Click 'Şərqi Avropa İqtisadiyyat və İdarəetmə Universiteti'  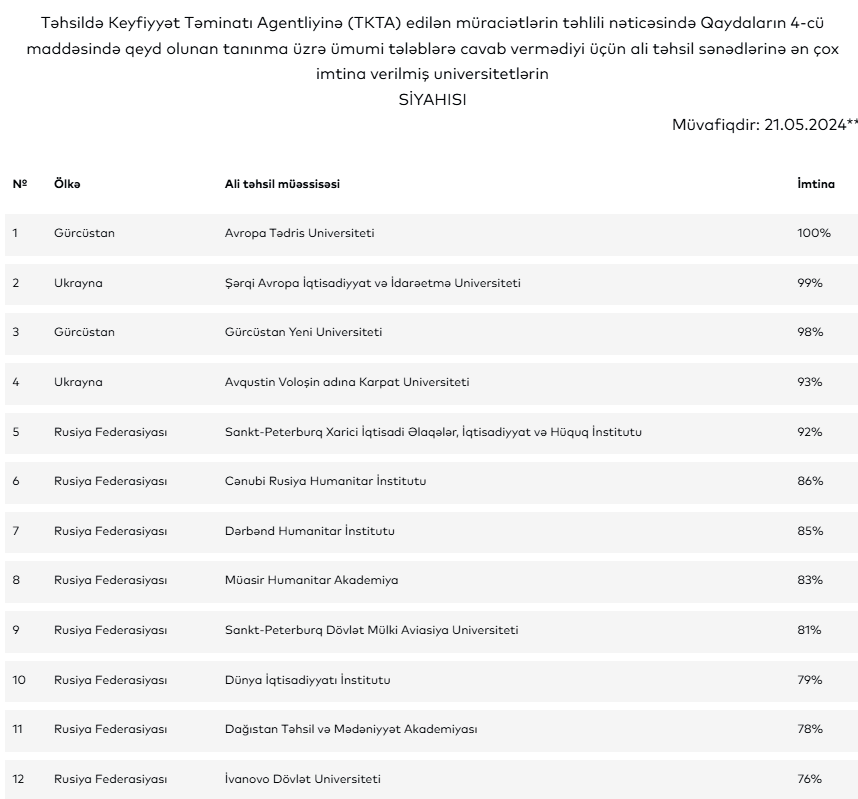372,283
